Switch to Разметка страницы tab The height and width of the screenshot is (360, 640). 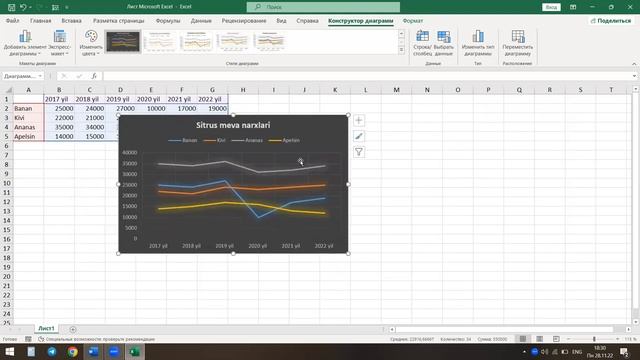click(119, 21)
